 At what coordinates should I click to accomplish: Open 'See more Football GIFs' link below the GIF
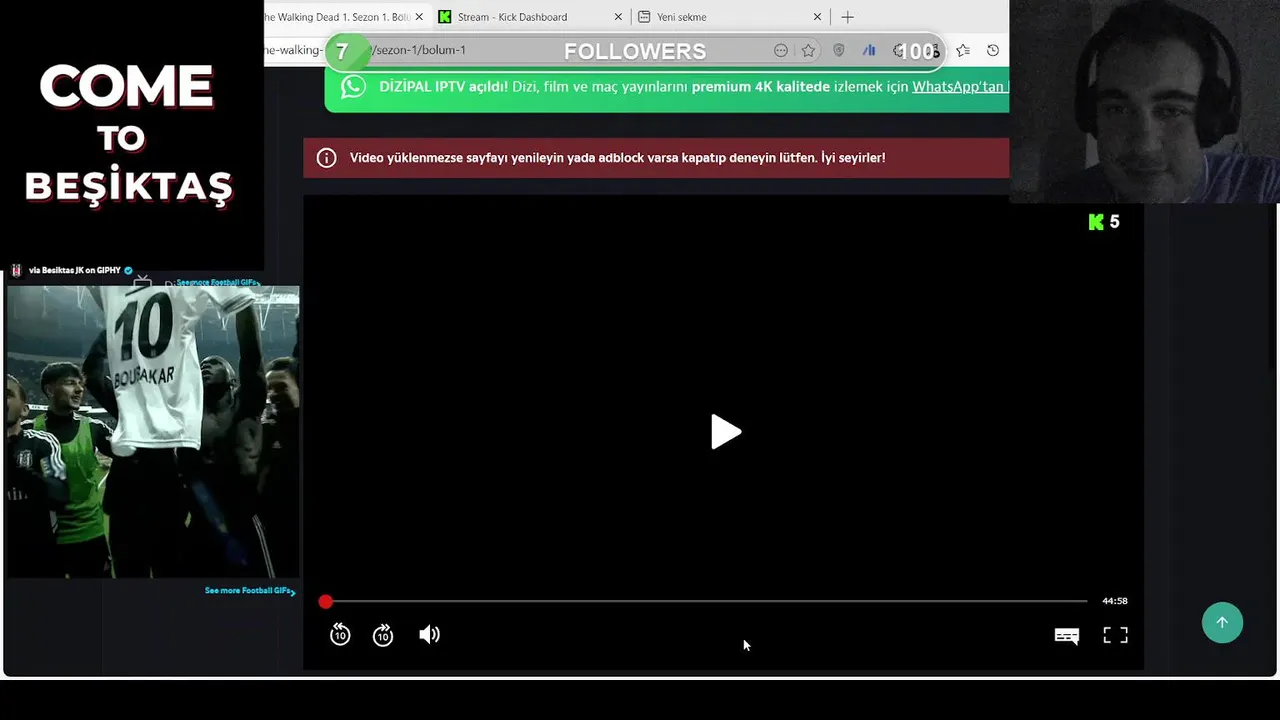pos(250,591)
